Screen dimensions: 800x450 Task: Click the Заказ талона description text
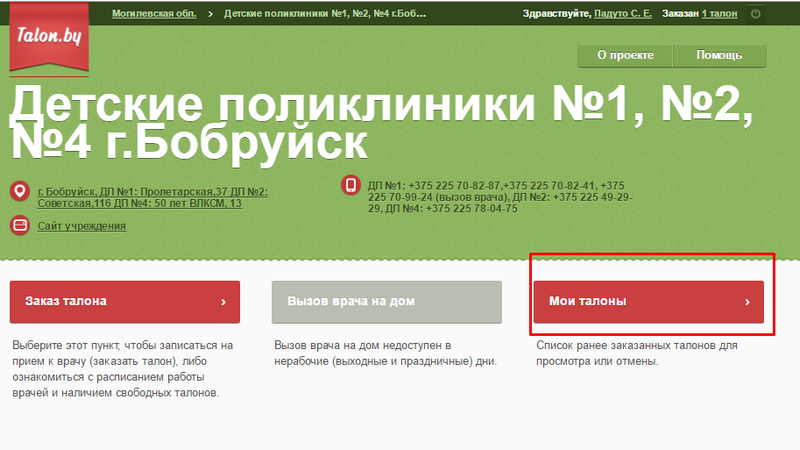[x=122, y=369]
